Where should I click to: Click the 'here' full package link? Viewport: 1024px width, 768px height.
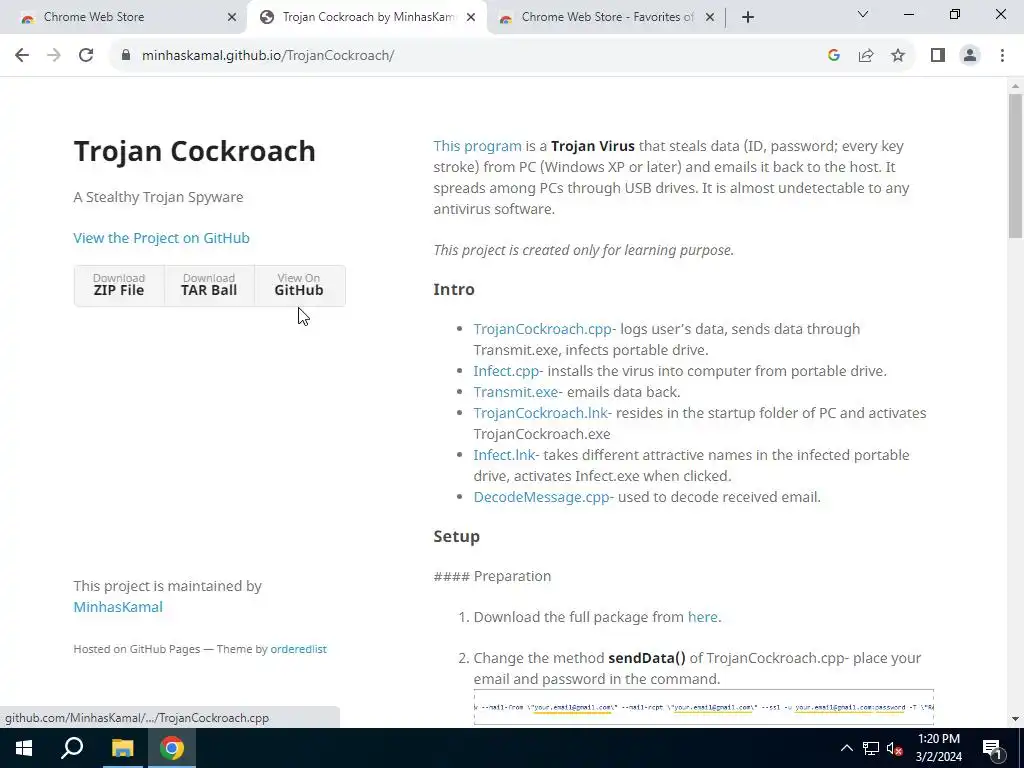pos(703,617)
